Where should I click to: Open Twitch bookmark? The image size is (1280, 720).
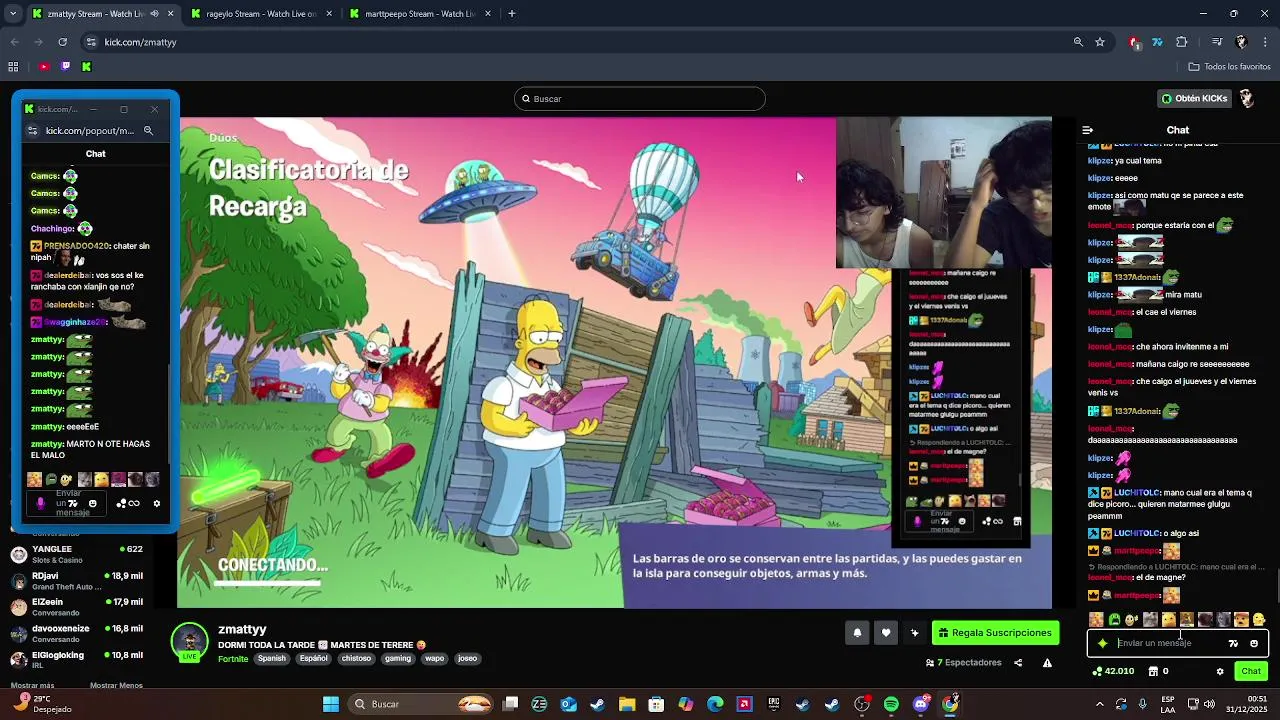click(65, 67)
